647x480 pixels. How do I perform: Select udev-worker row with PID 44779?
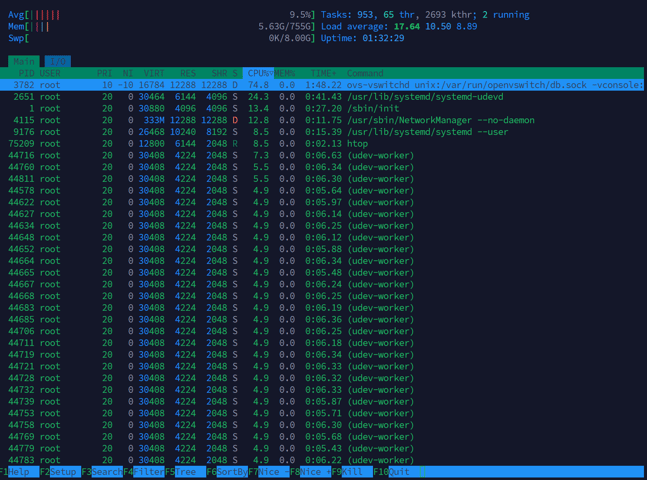(322, 448)
